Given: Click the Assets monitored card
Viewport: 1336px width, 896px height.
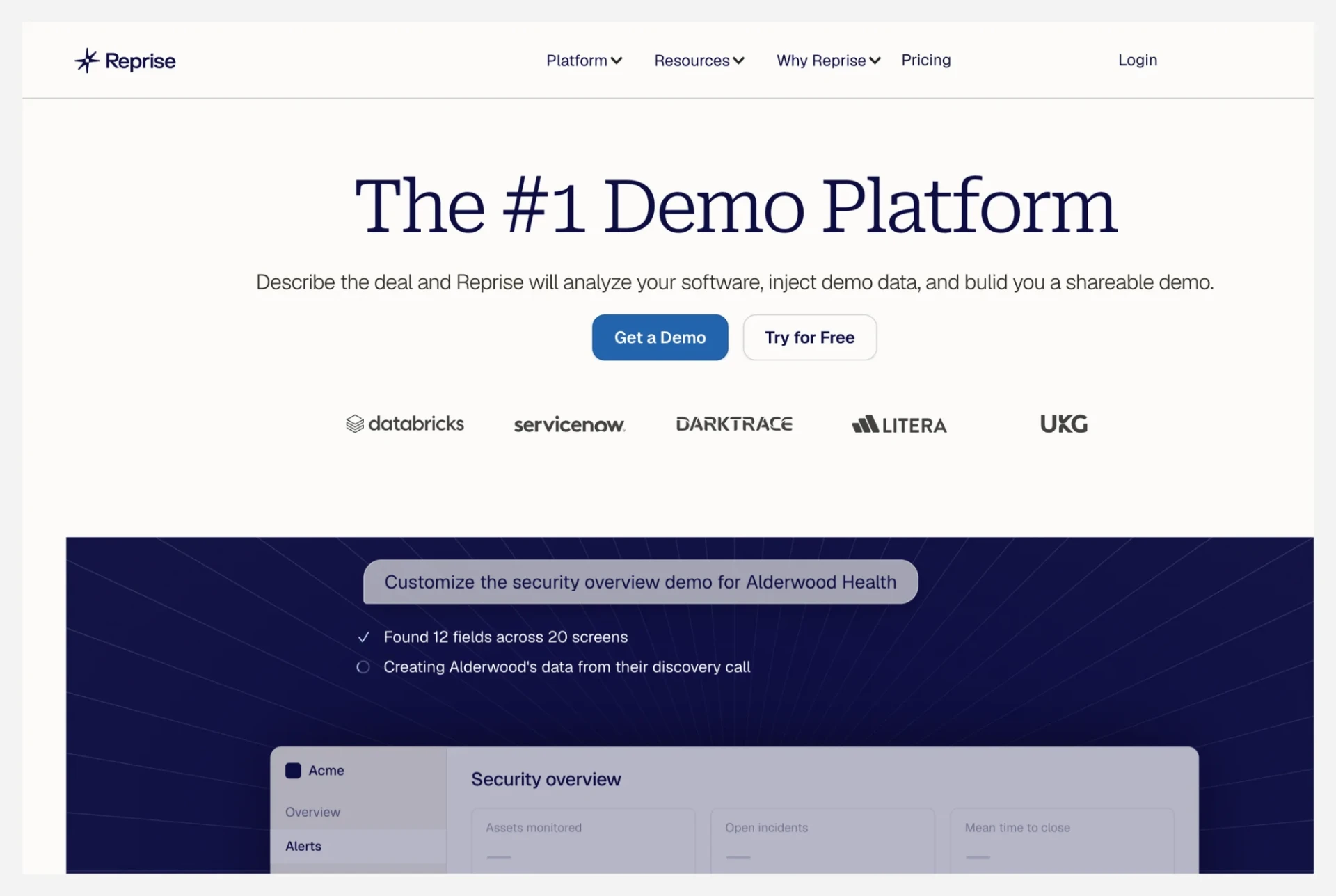Looking at the screenshot, I should tap(583, 840).
